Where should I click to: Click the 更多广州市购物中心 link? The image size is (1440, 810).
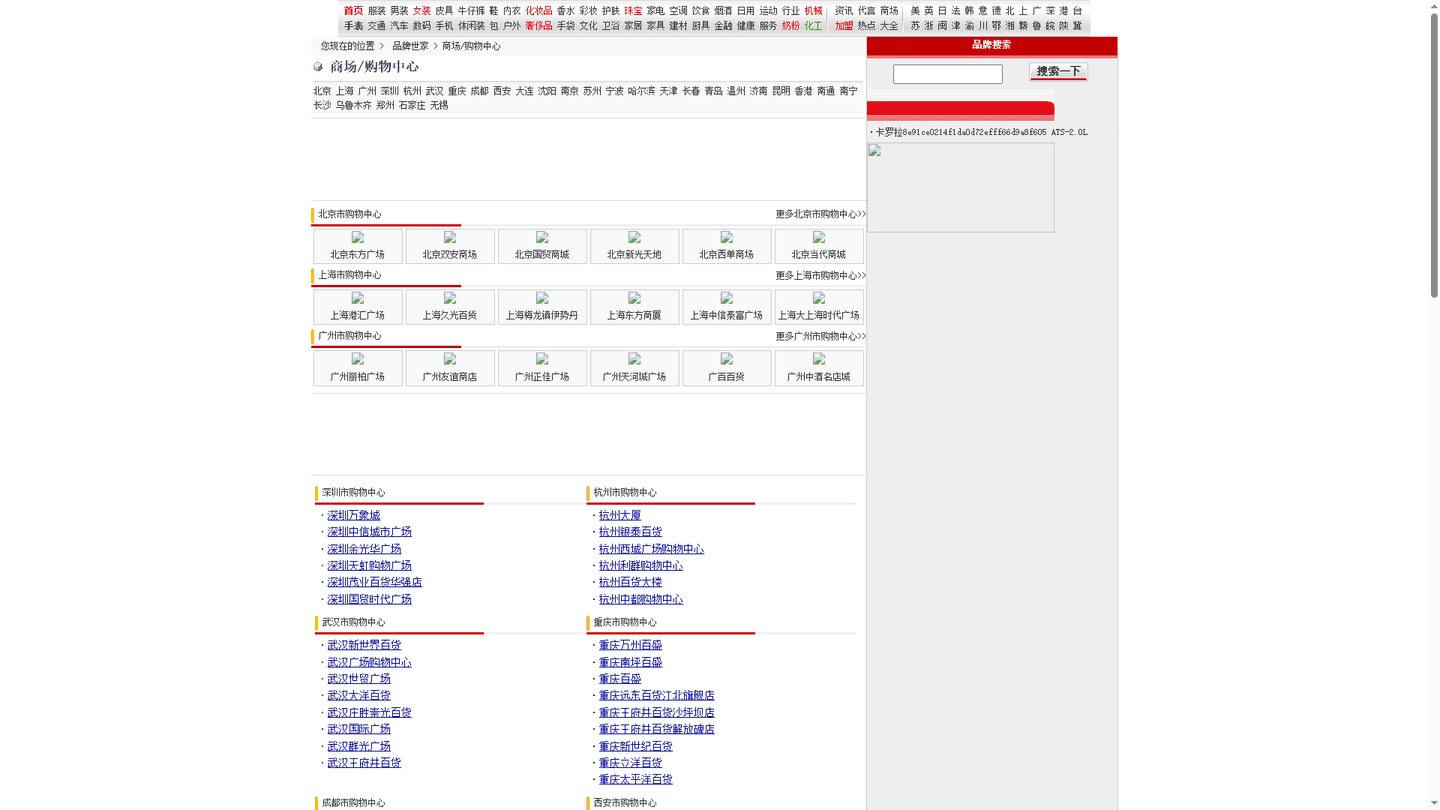coord(821,336)
